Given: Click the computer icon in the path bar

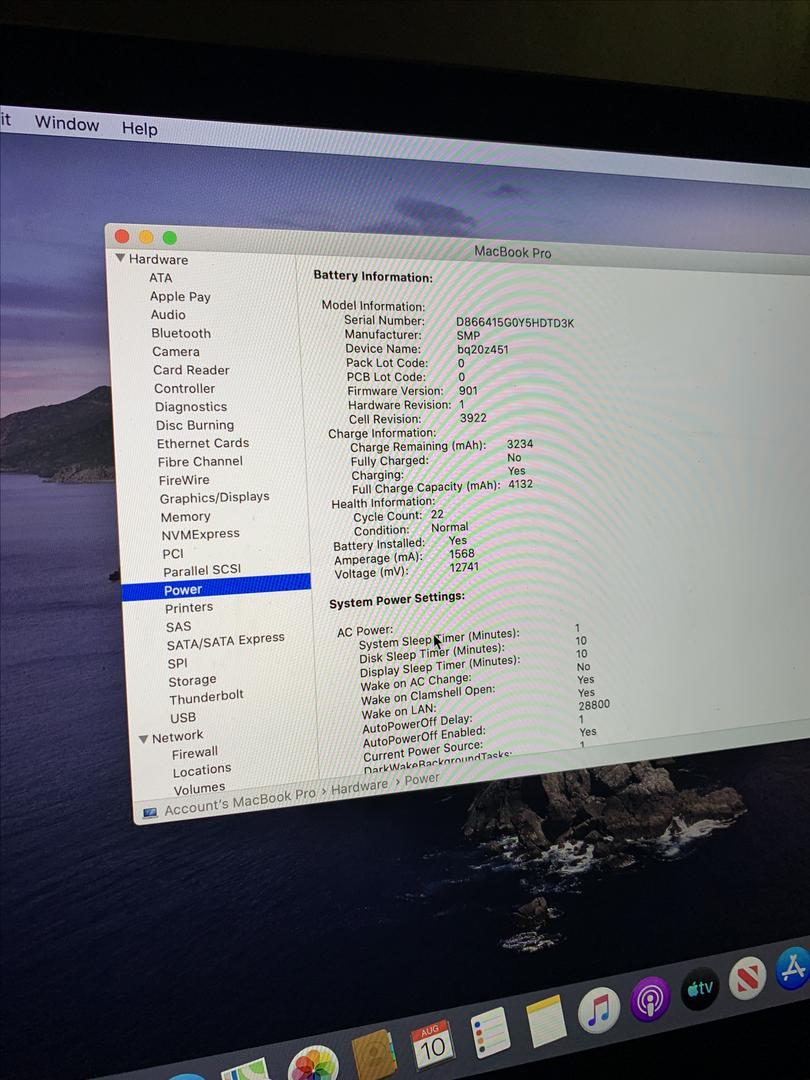Looking at the screenshot, I should coord(149,813).
